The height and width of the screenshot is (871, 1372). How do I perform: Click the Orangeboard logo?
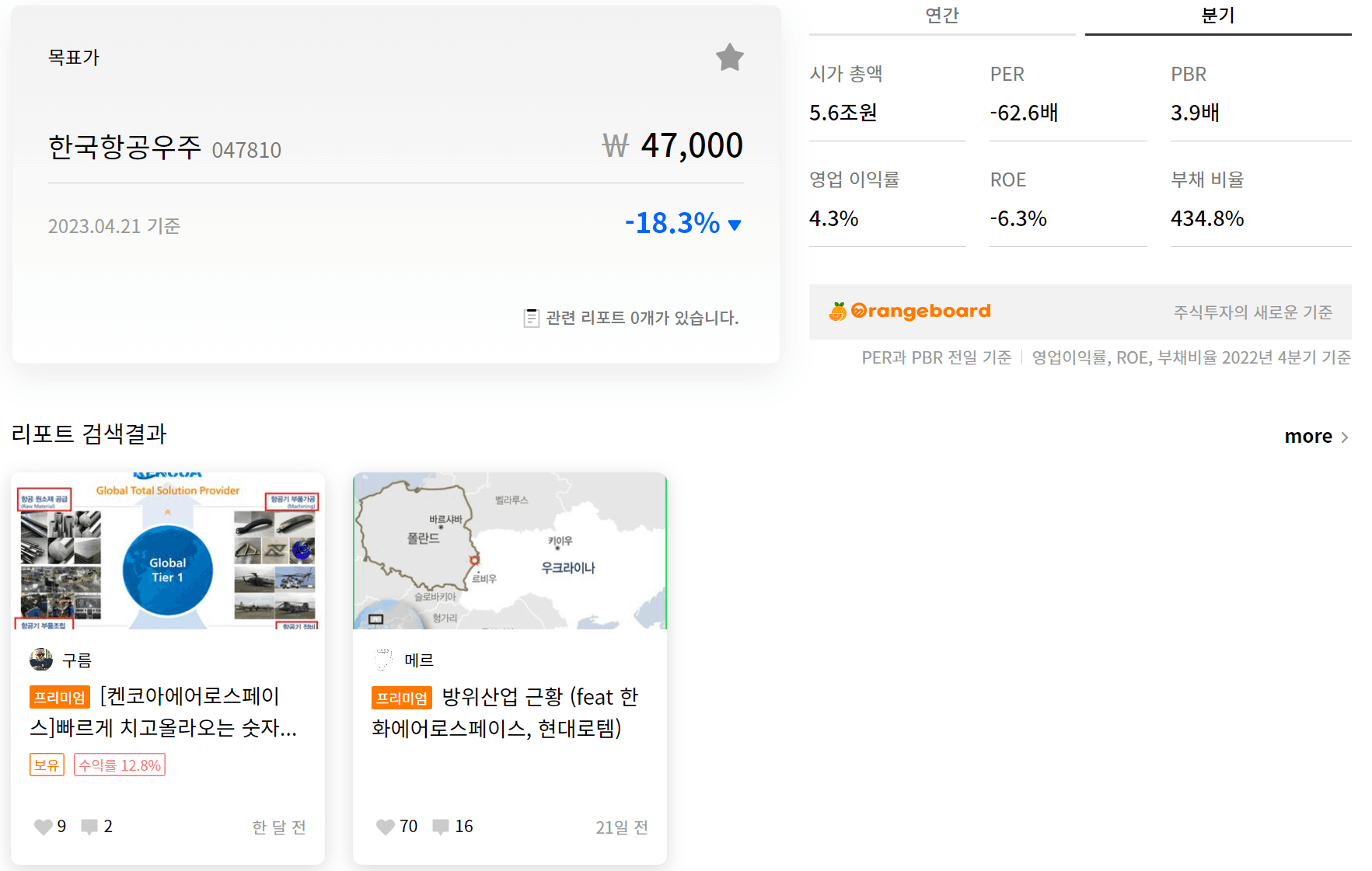(909, 312)
